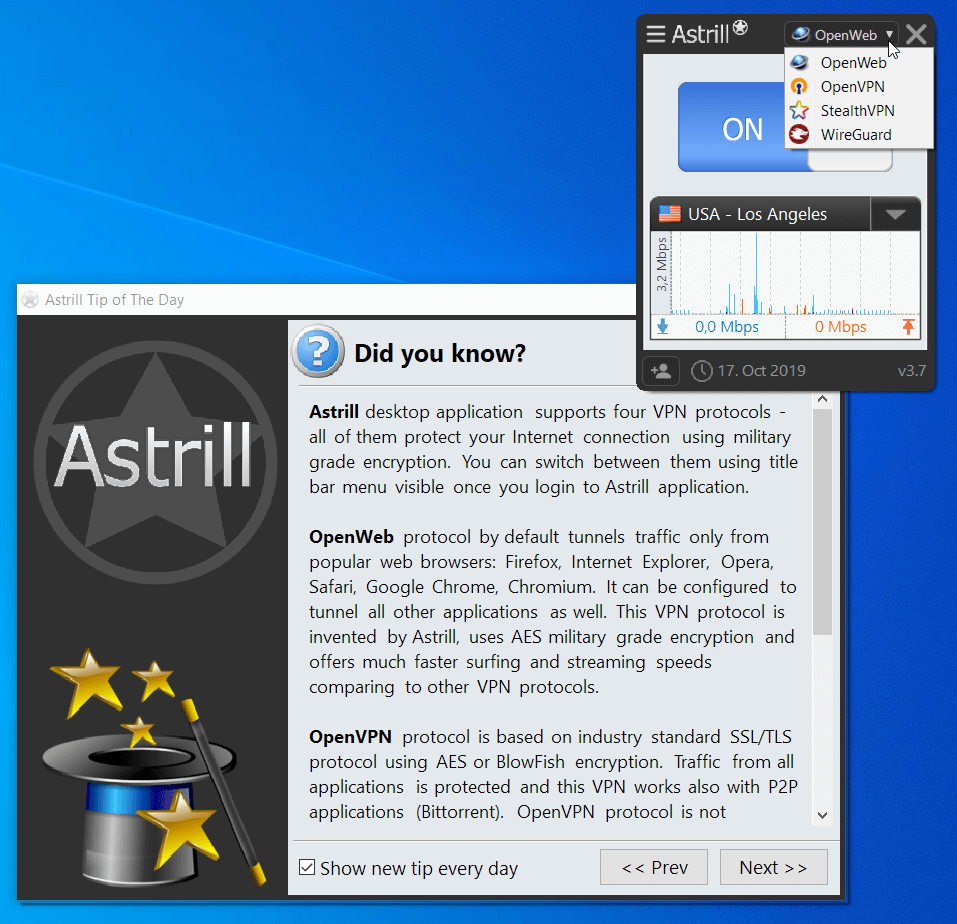This screenshot has height=924, width=957.
Task: Click the add user icon button
Action: click(x=661, y=370)
